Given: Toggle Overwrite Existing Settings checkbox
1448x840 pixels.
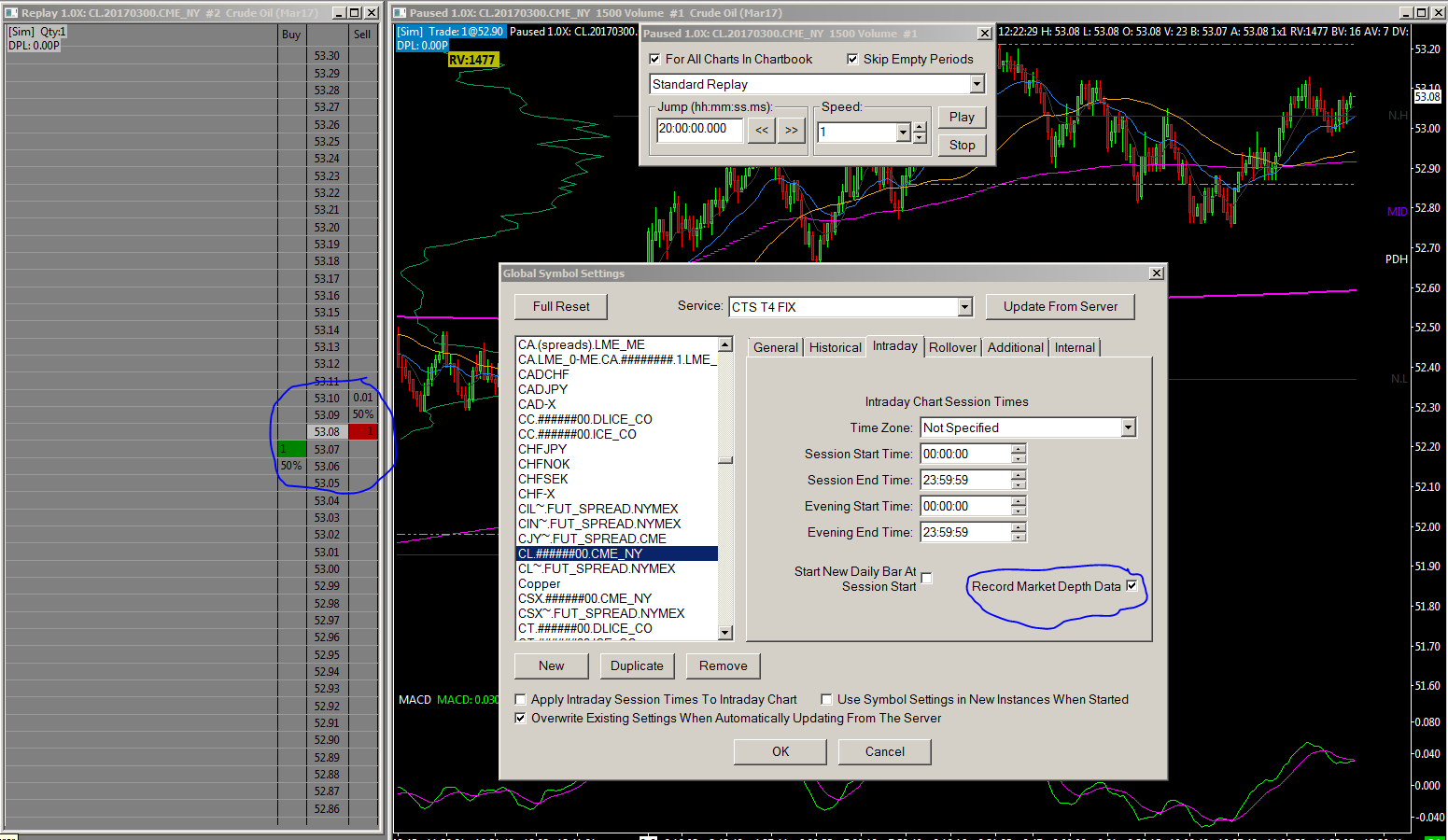Looking at the screenshot, I should (x=521, y=718).
